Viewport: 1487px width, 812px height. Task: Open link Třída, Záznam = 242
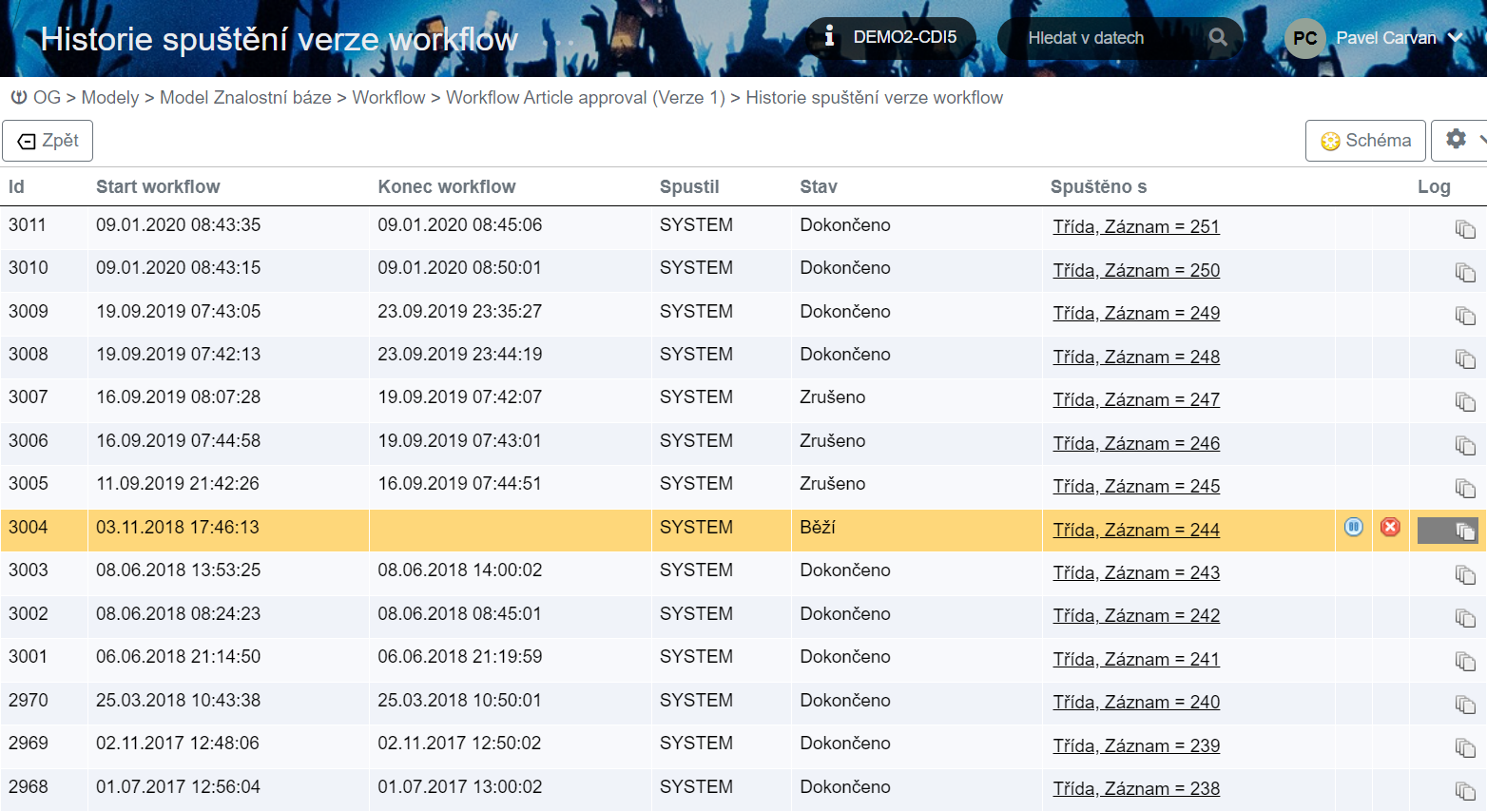point(1136,615)
